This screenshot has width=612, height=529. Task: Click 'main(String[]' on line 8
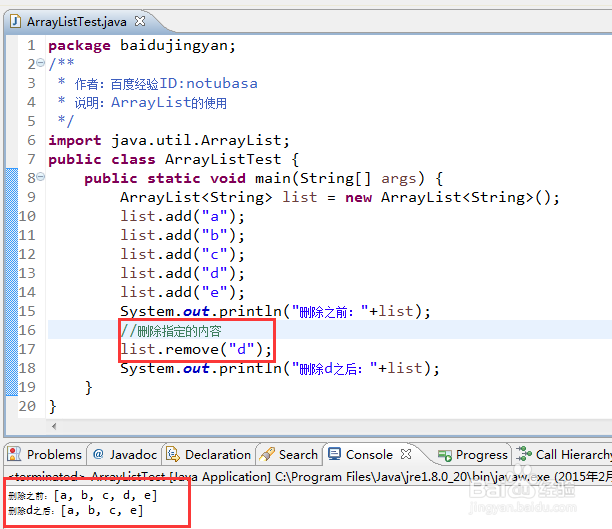tap(313, 178)
